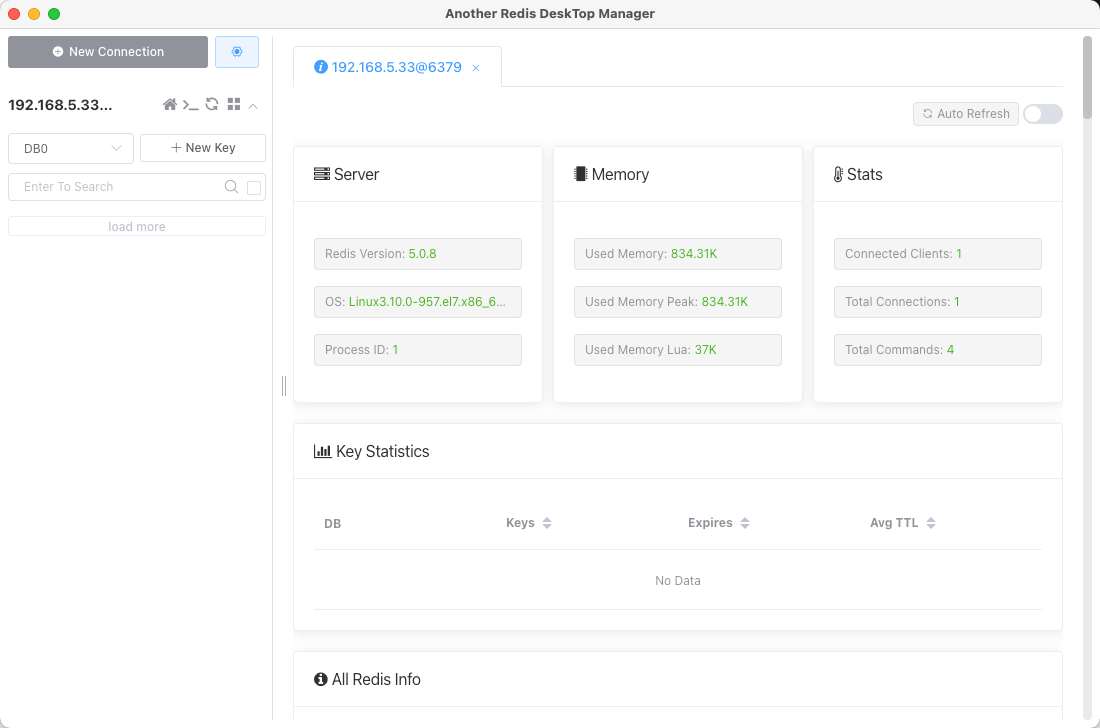Open the Redis console terminal icon
The height and width of the screenshot is (728, 1100).
(190, 105)
